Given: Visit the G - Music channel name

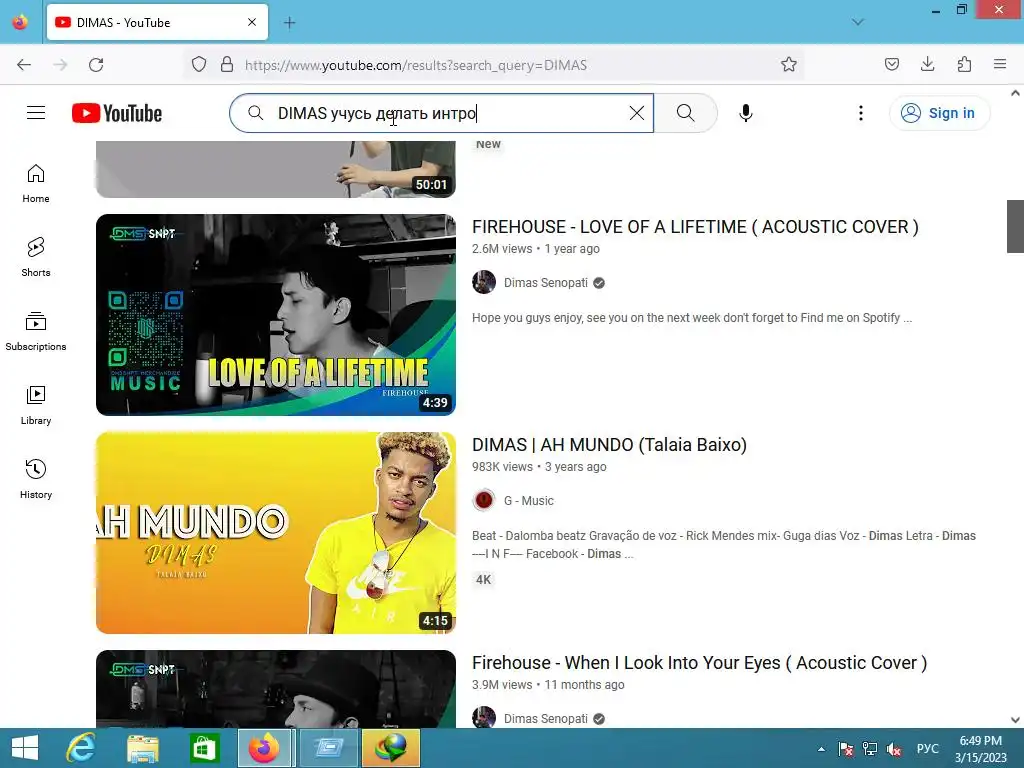Looking at the screenshot, I should click(528, 501).
